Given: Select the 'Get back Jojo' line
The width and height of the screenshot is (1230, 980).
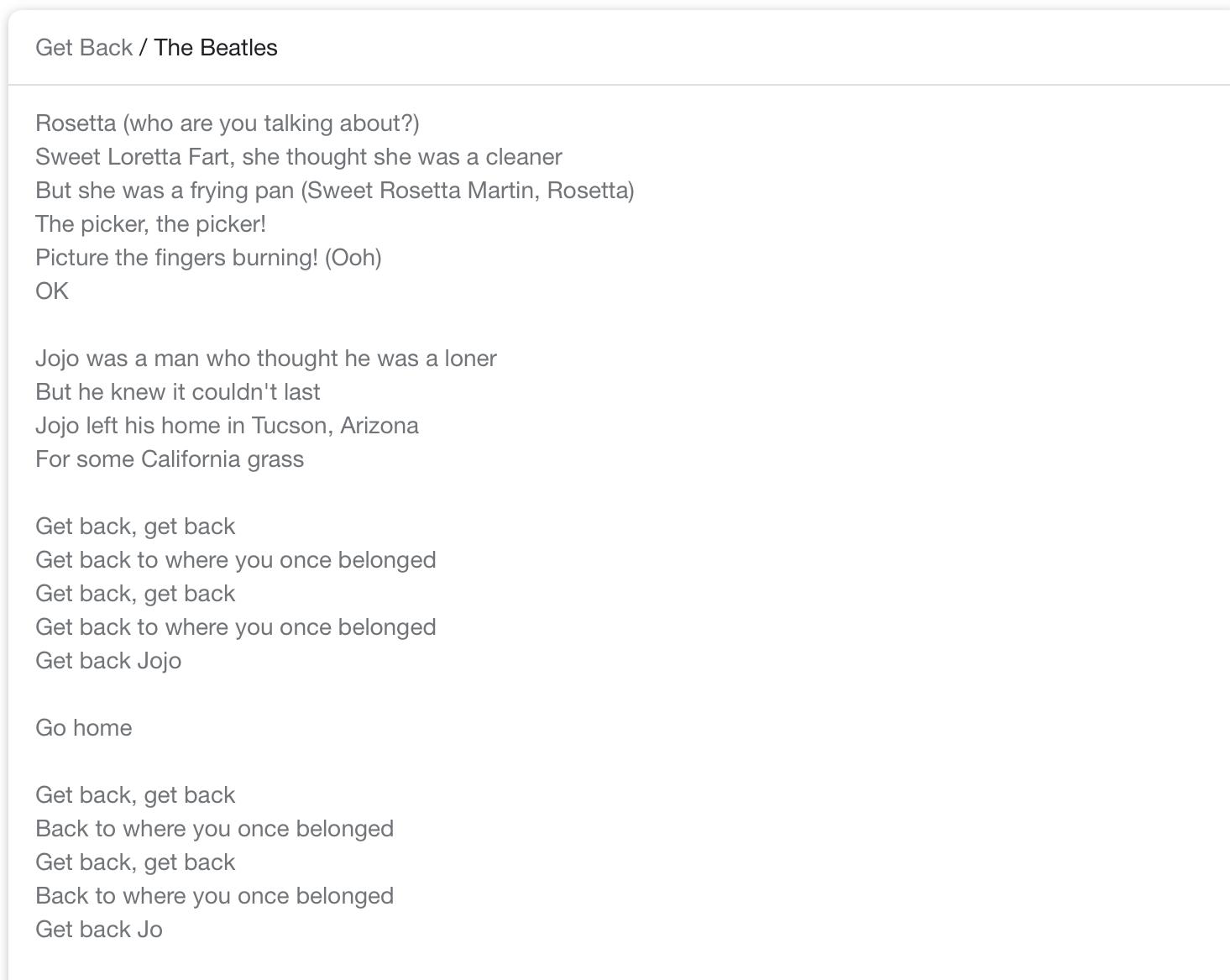Looking at the screenshot, I should [x=108, y=661].
